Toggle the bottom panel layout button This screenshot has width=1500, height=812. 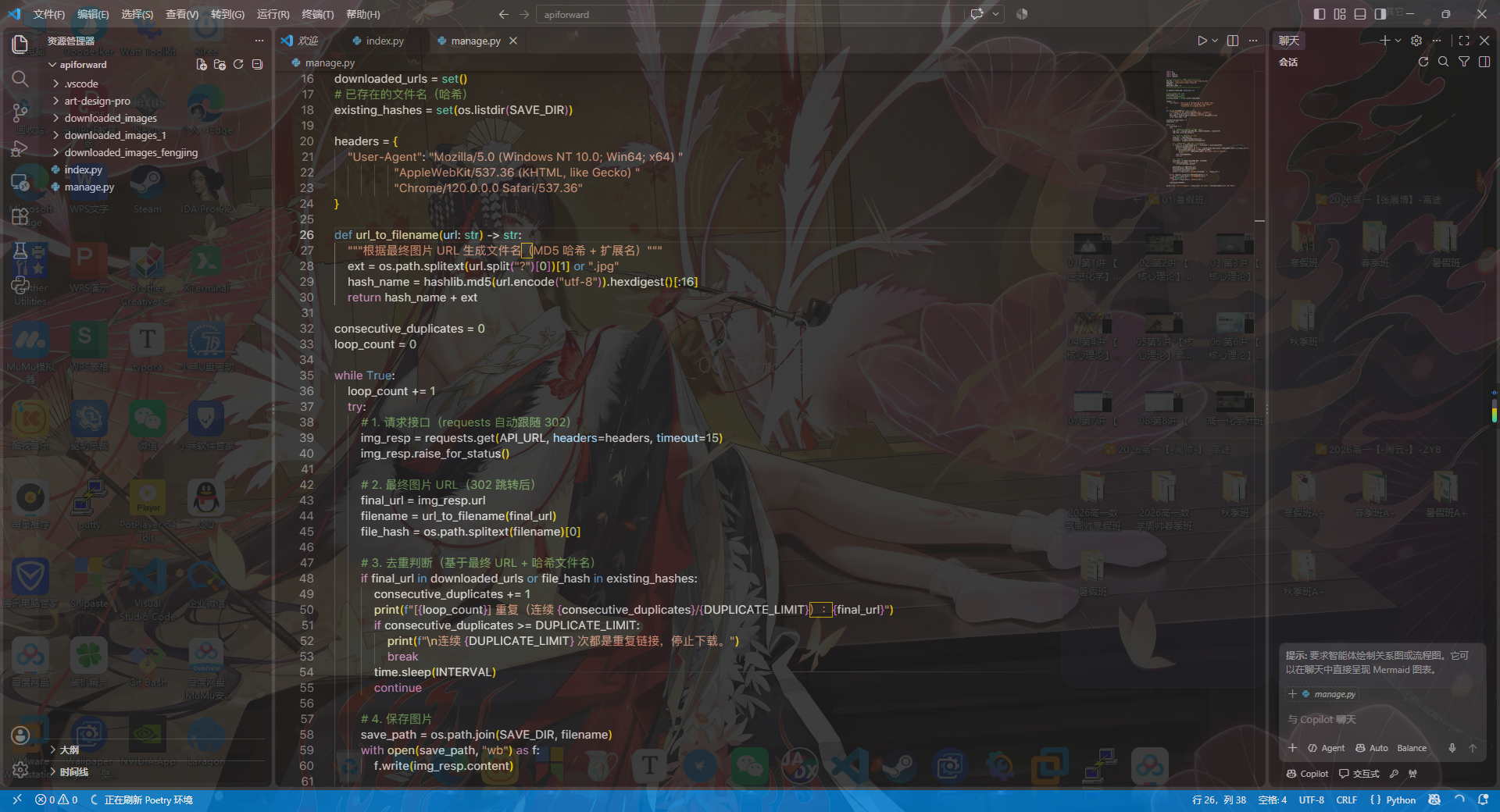click(x=1360, y=14)
